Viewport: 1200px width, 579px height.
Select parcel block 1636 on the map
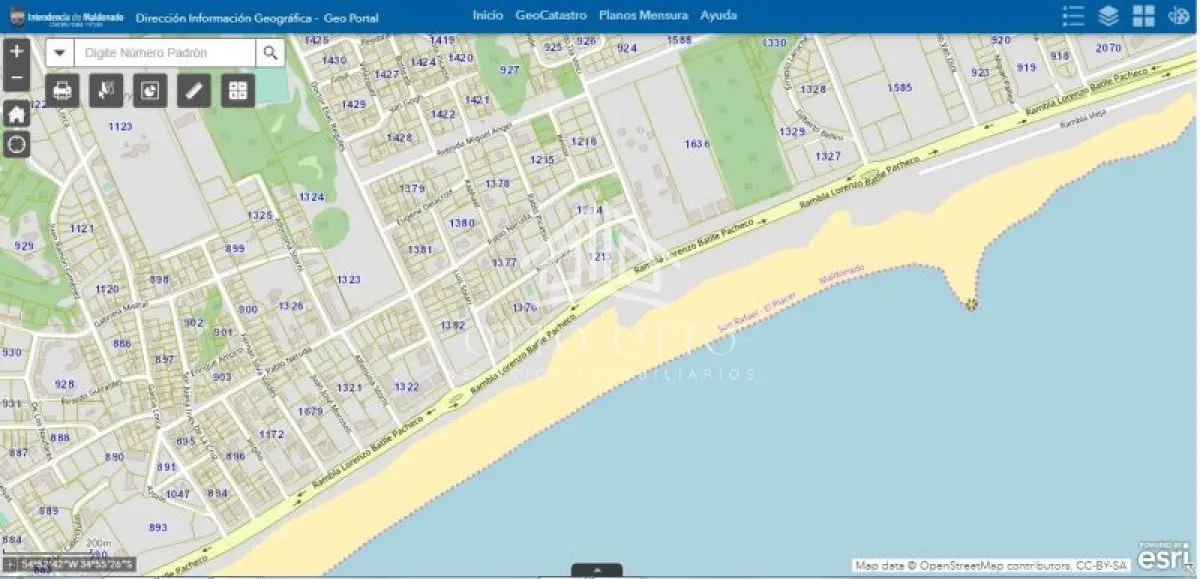coord(697,144)
